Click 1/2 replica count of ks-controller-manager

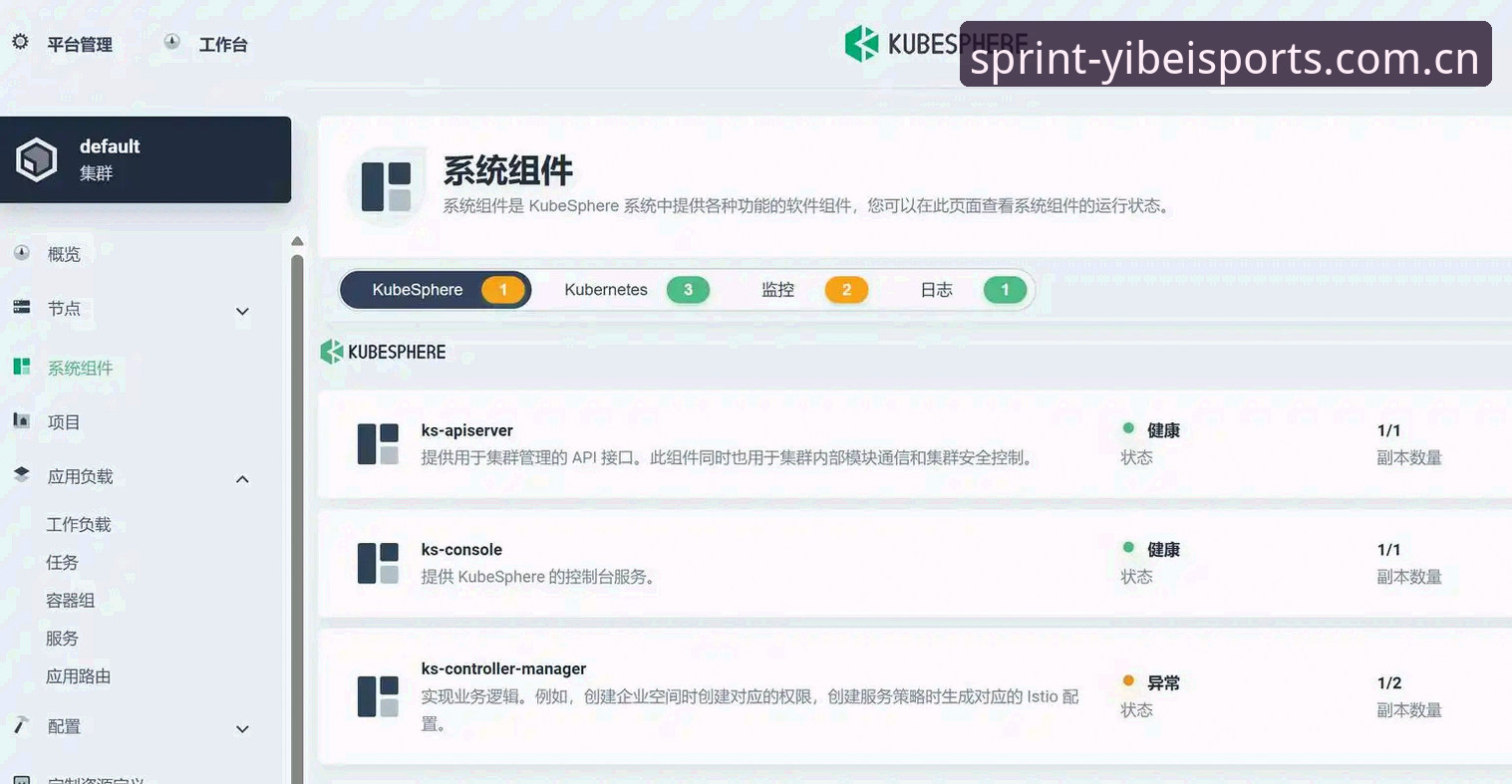tap(1389, 683)
